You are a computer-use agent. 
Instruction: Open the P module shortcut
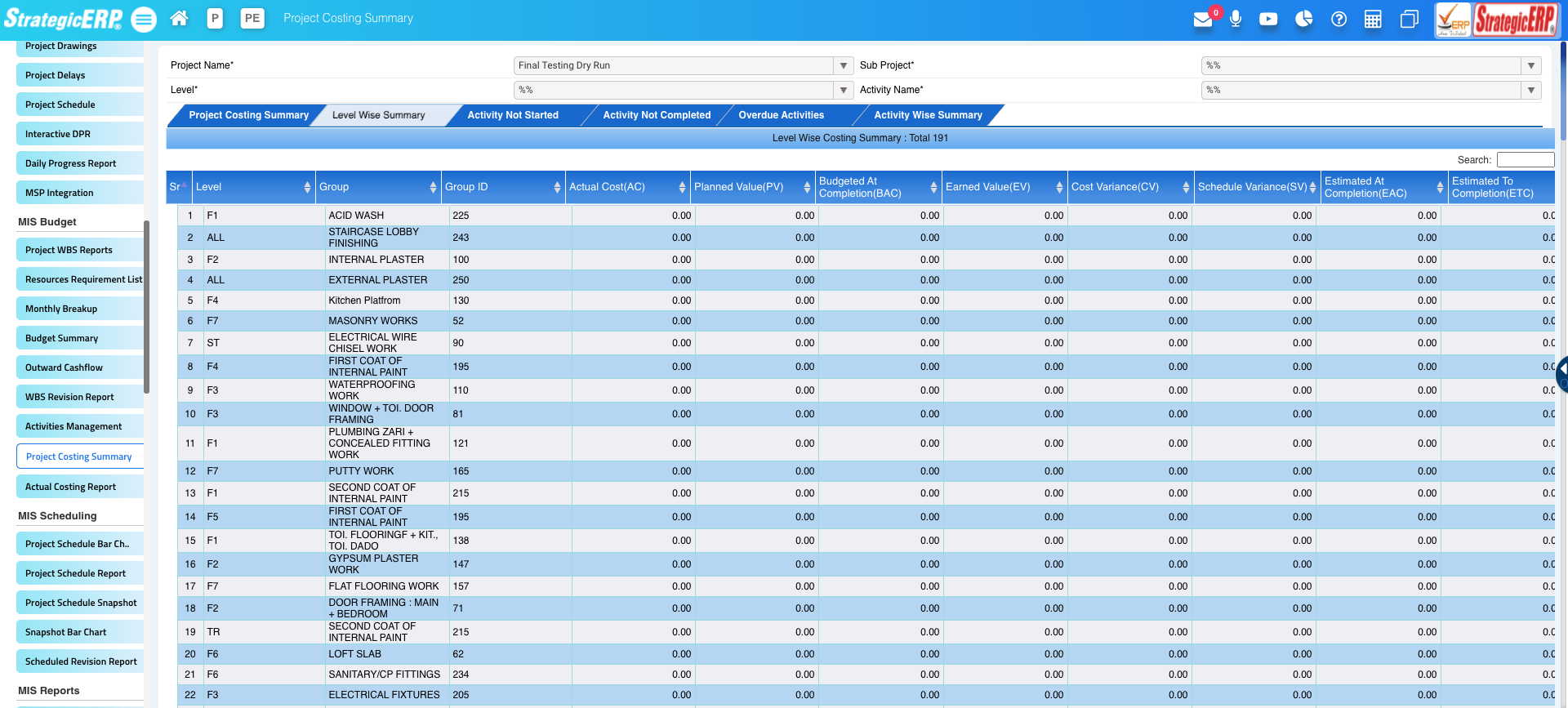coord(215,18)
